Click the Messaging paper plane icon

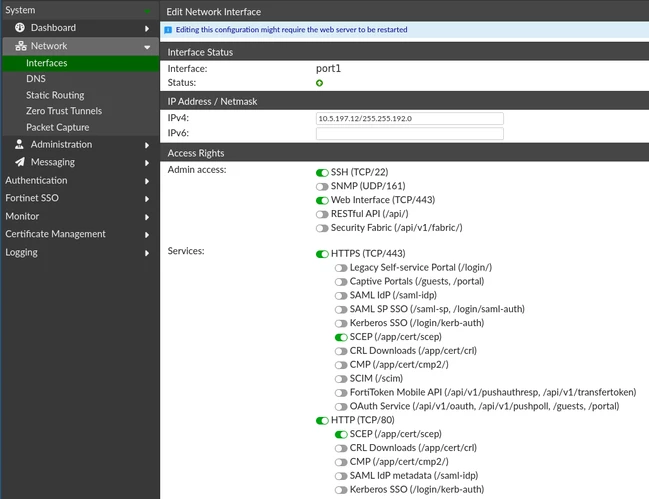click(20, 162)
